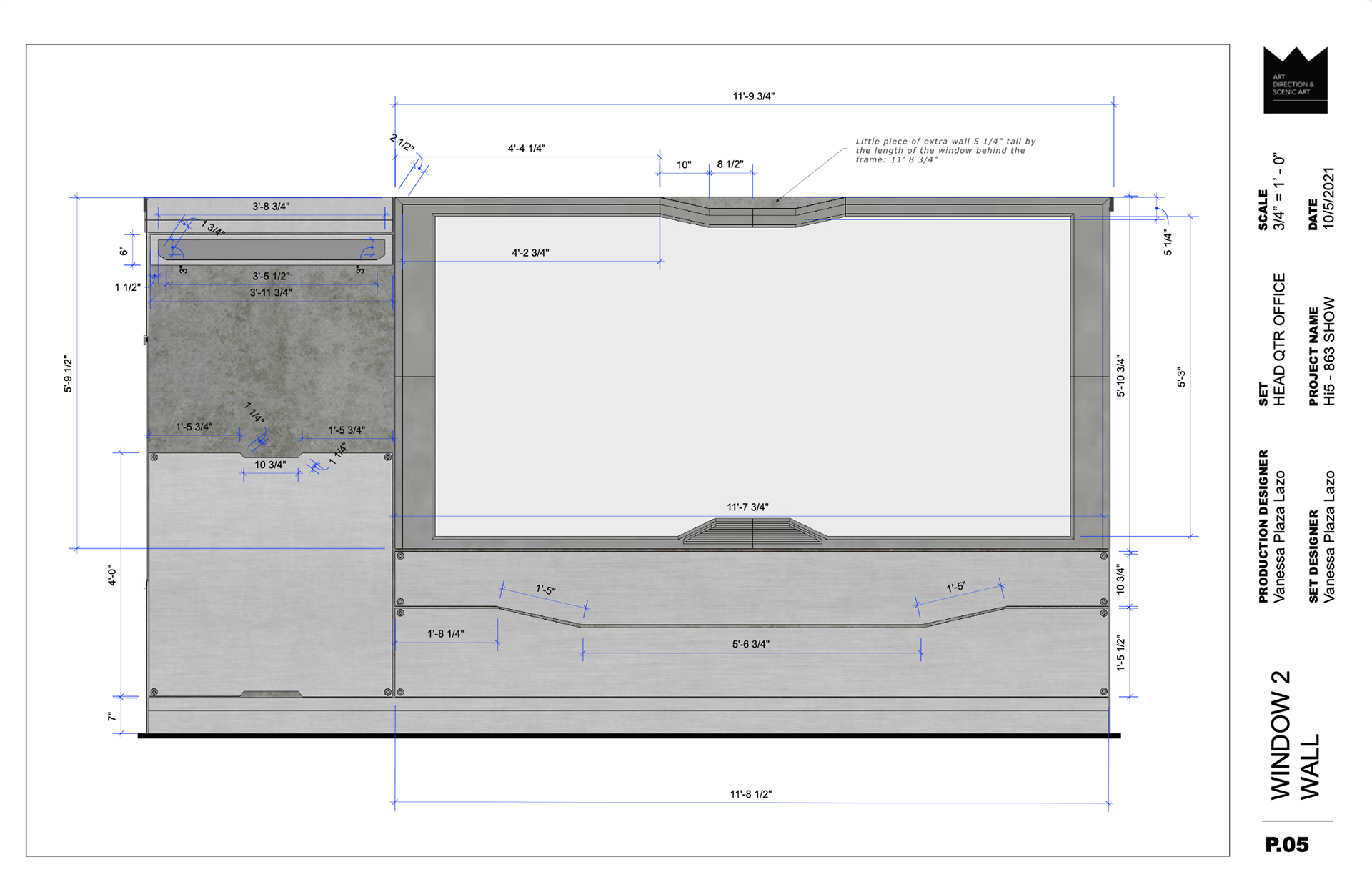Click the extra wall note annotation text
The image size is (1372, 887).
(945, 150)
